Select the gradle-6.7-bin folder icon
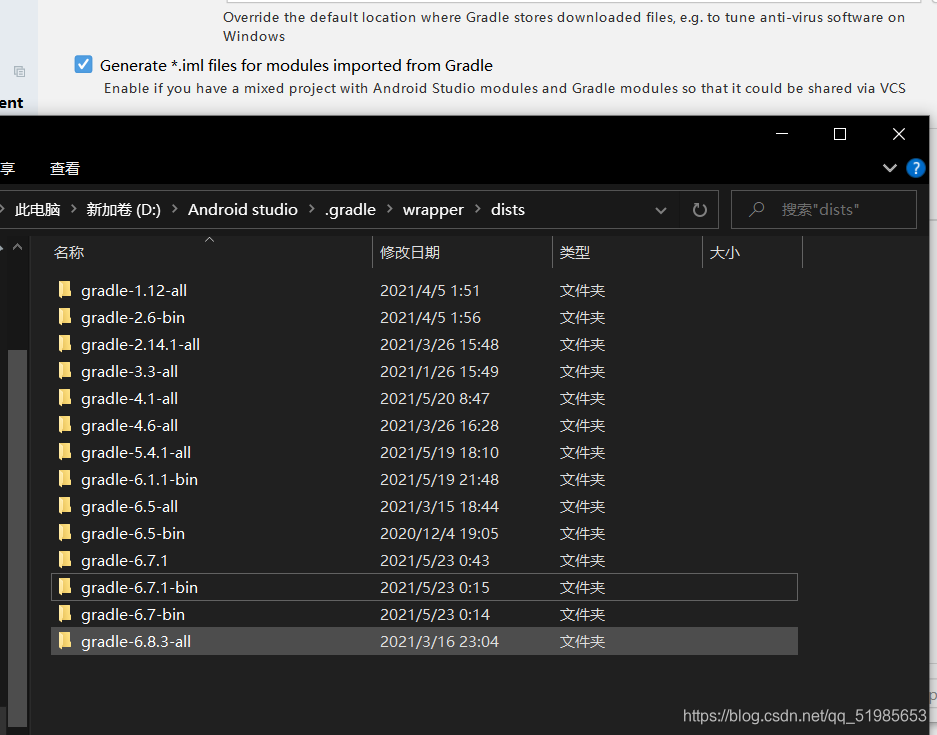 (x=65, y=614)
